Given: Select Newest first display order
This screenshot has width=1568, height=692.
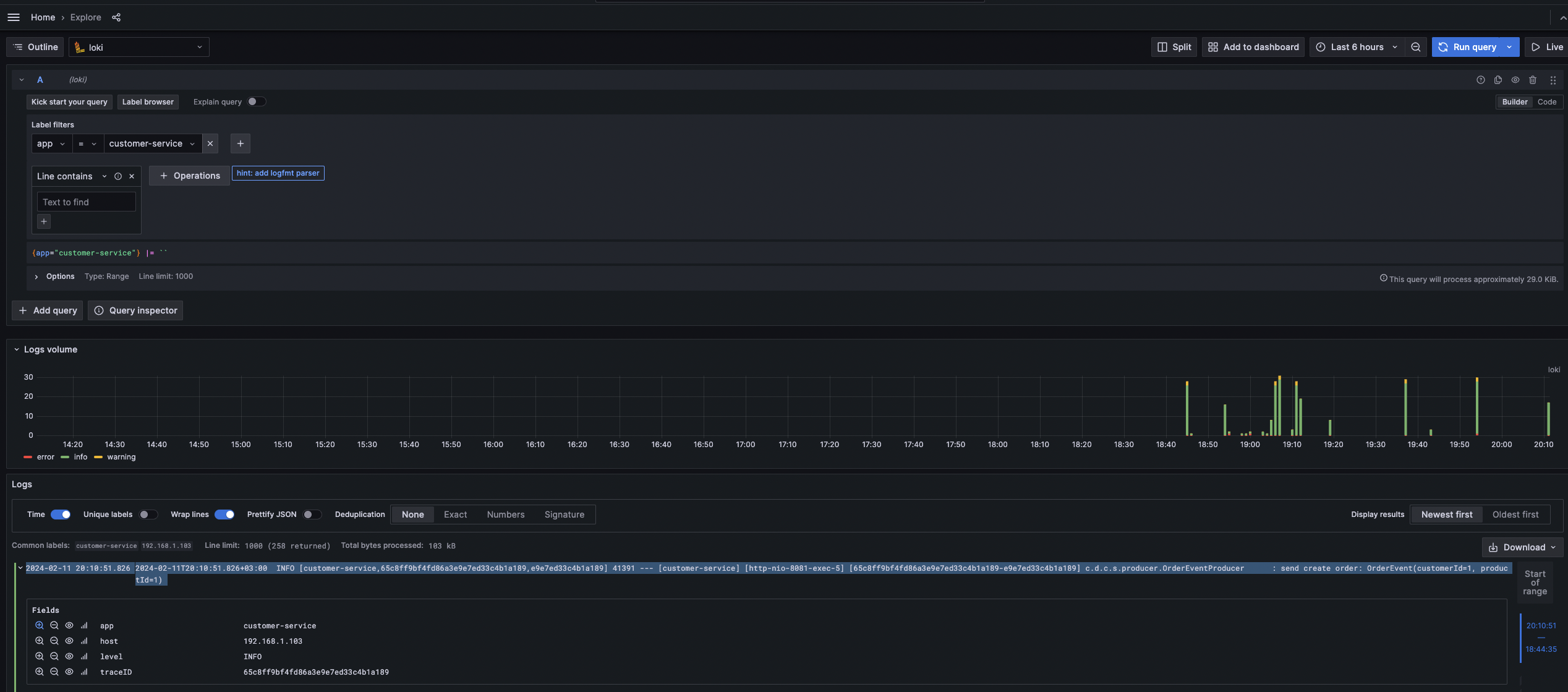Looking at the screenshot, I should click(1447, 515).
